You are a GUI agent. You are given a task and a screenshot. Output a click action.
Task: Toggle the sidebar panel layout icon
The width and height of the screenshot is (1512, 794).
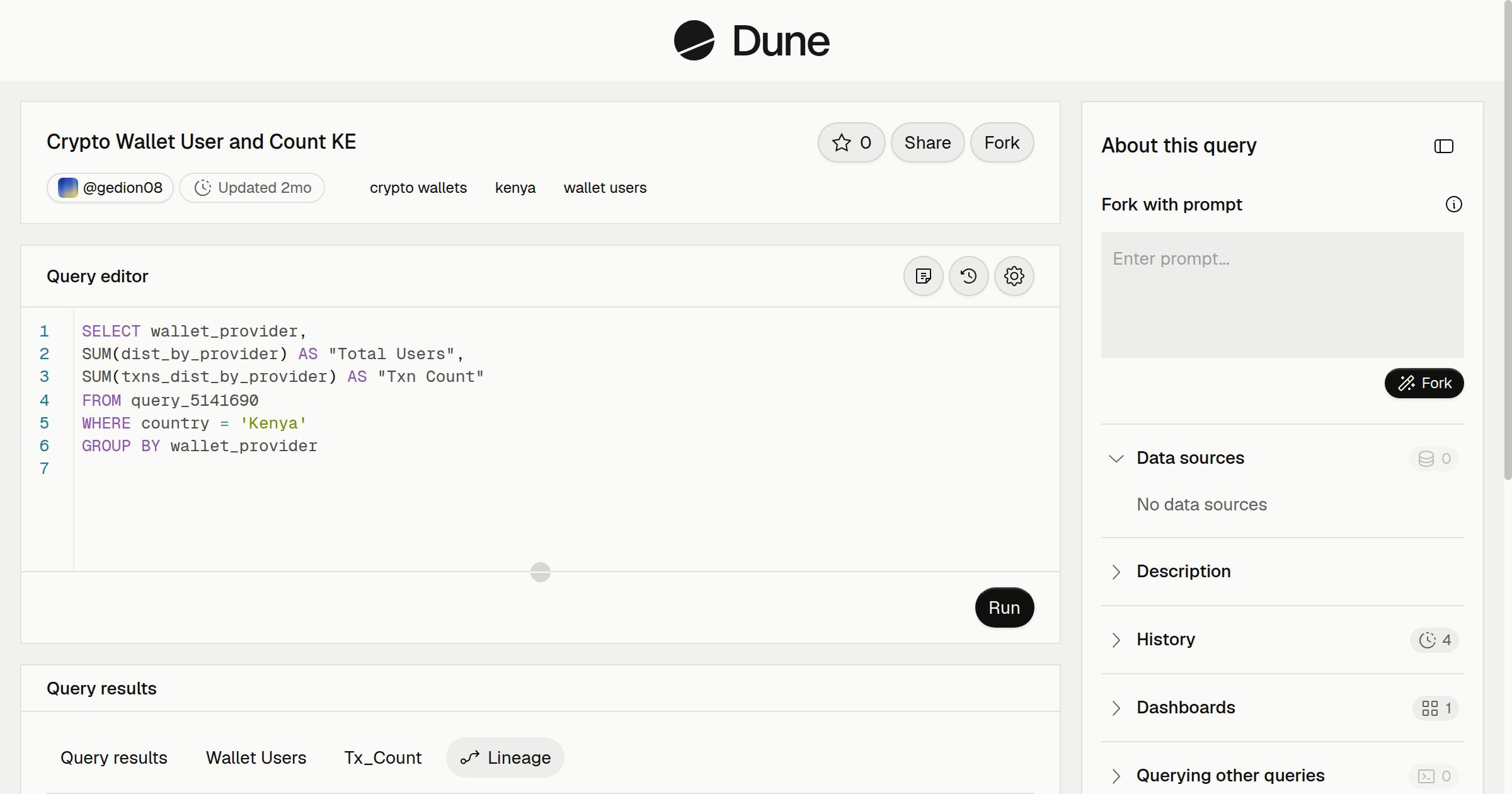coord(1443,146)
